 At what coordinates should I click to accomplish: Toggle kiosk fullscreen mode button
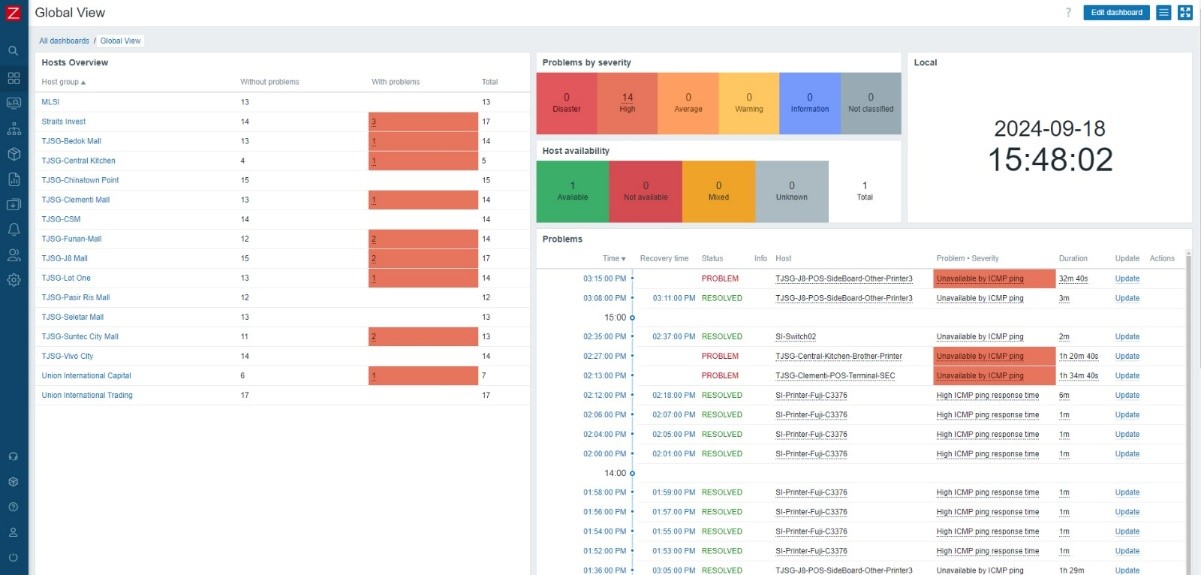tap(1185, 13)
